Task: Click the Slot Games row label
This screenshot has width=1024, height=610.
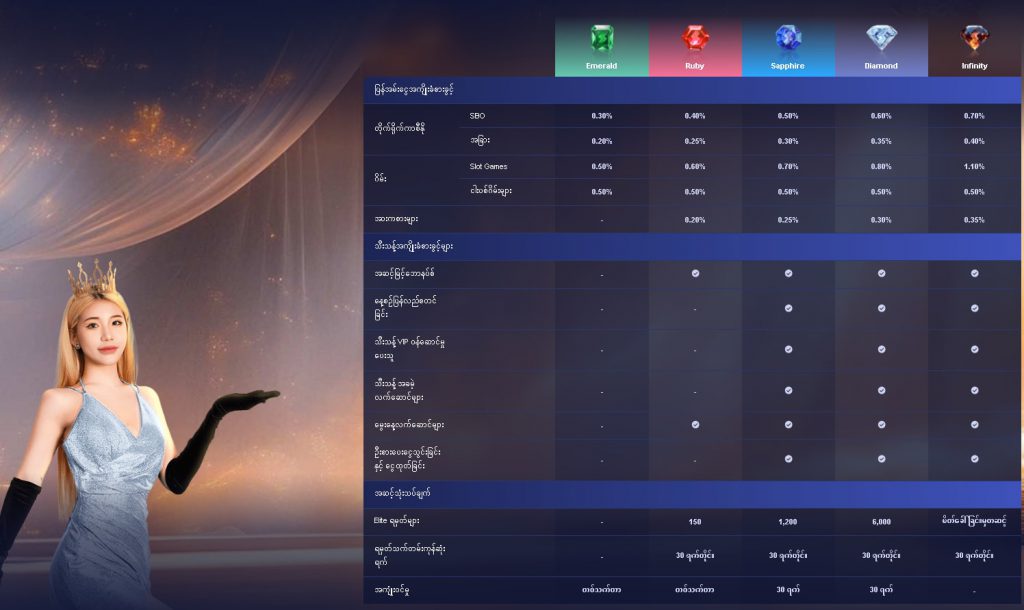Action: click(x=488, y=167)
